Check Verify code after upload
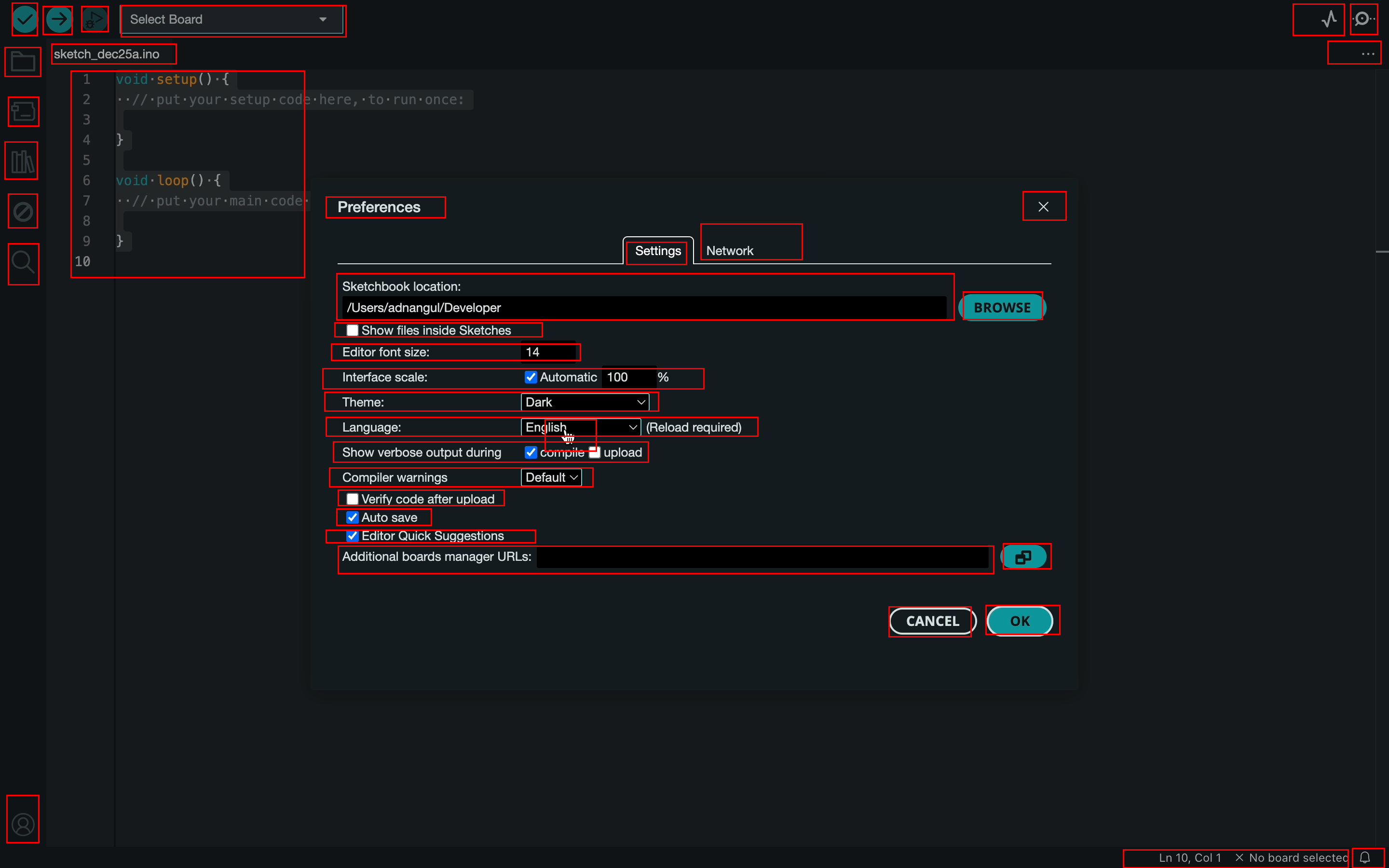 [353, 499]
